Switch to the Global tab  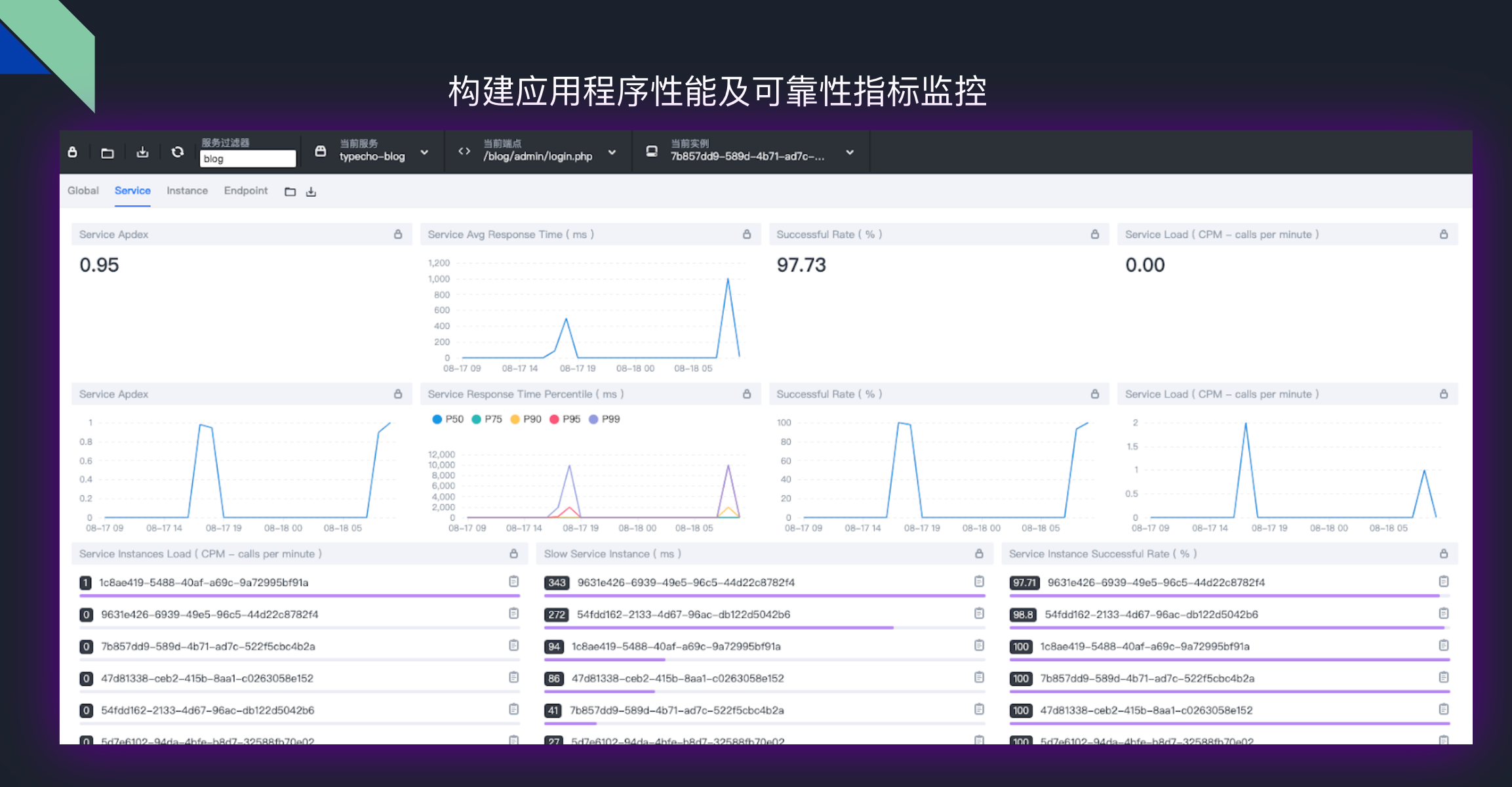83,190
